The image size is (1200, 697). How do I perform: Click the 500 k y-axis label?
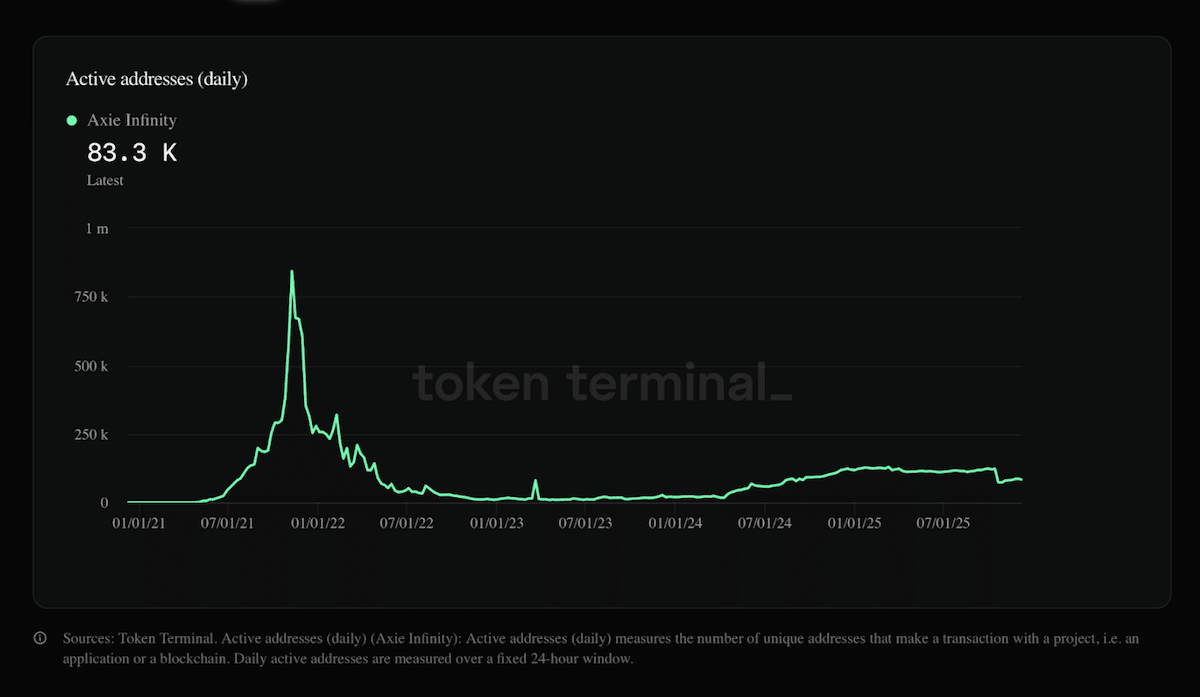(x=92, y=367)
